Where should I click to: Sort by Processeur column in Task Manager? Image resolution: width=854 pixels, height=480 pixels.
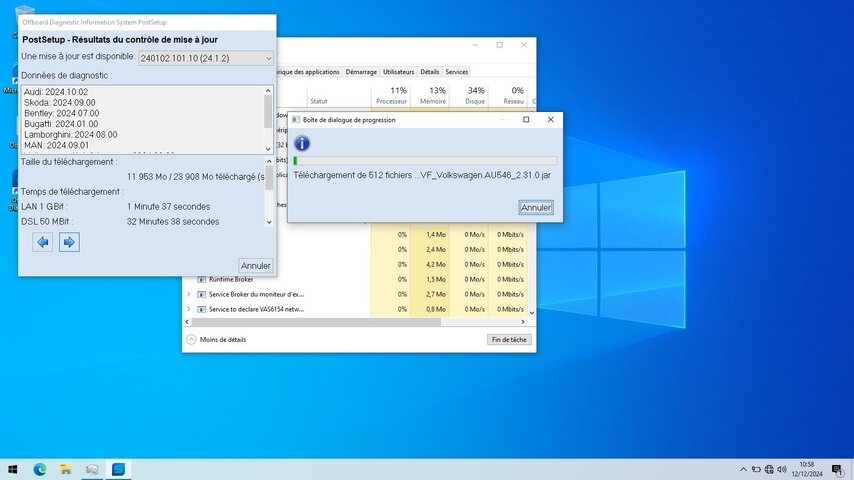coord(391,95)
